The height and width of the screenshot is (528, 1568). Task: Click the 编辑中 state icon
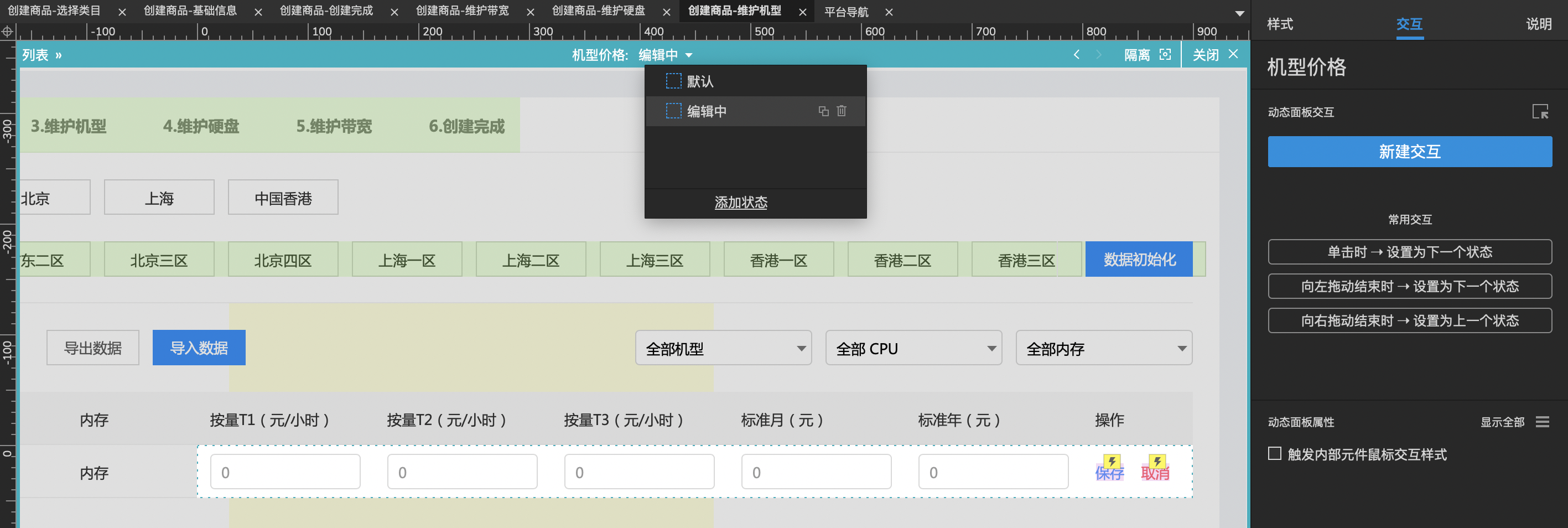coord(673,111)
